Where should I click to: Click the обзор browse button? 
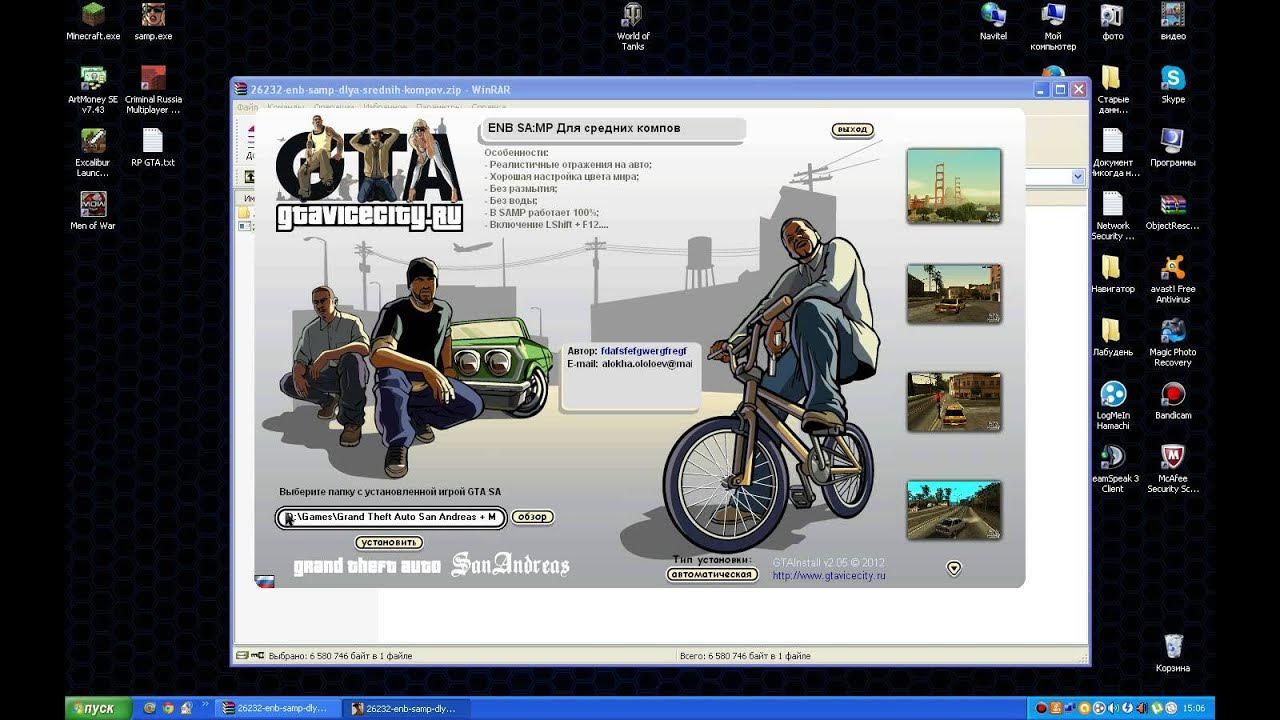point(532,517)
